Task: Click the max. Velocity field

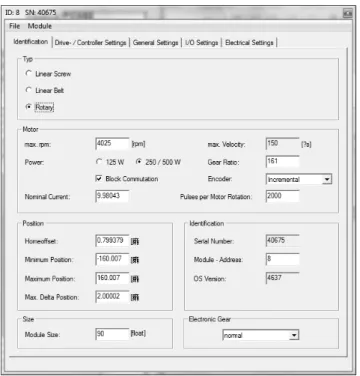Action: click(282, 144)
